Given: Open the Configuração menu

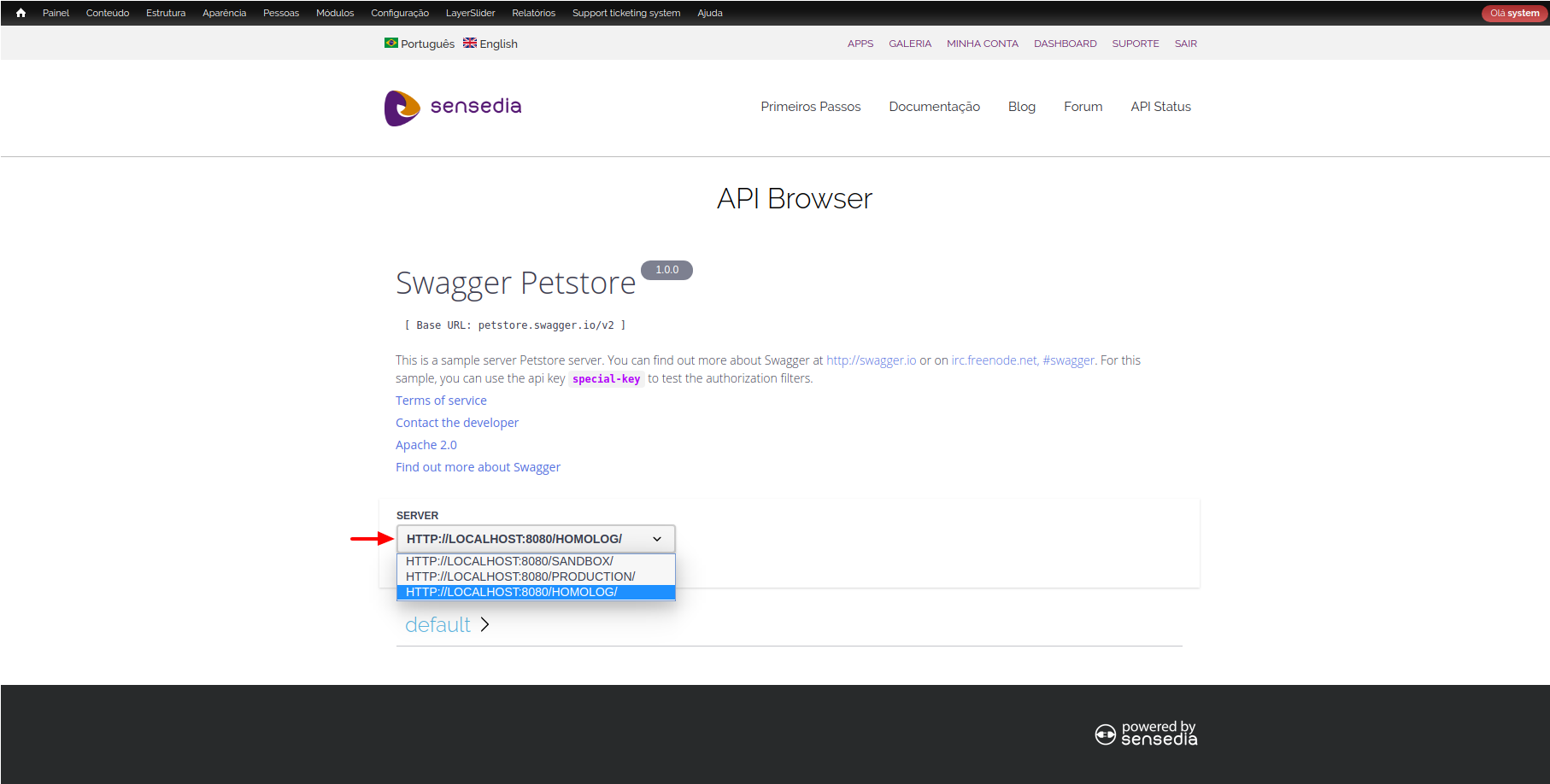Looking at the screenshot, I should point(400,13).
